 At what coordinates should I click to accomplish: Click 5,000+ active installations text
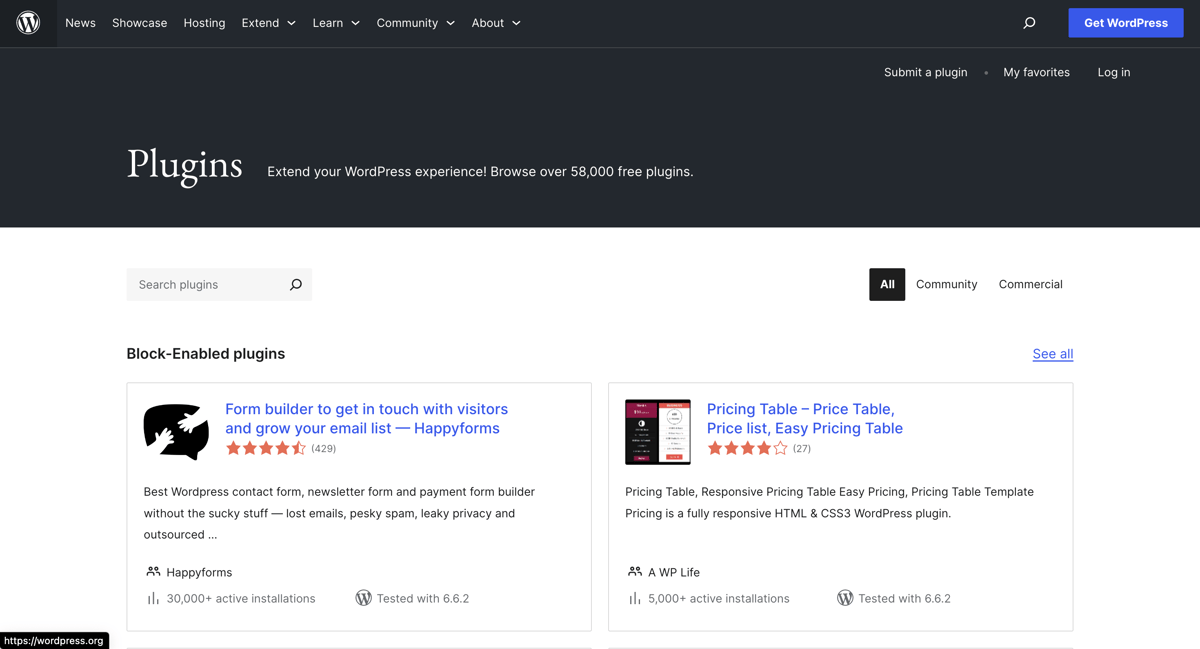[719, 598]
